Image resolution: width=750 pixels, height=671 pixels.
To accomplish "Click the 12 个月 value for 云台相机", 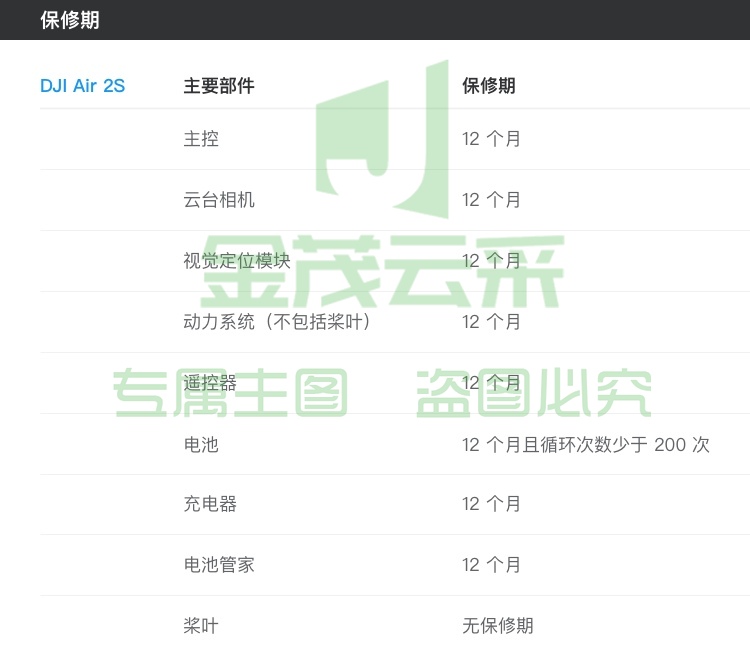I will coord(491,200).
